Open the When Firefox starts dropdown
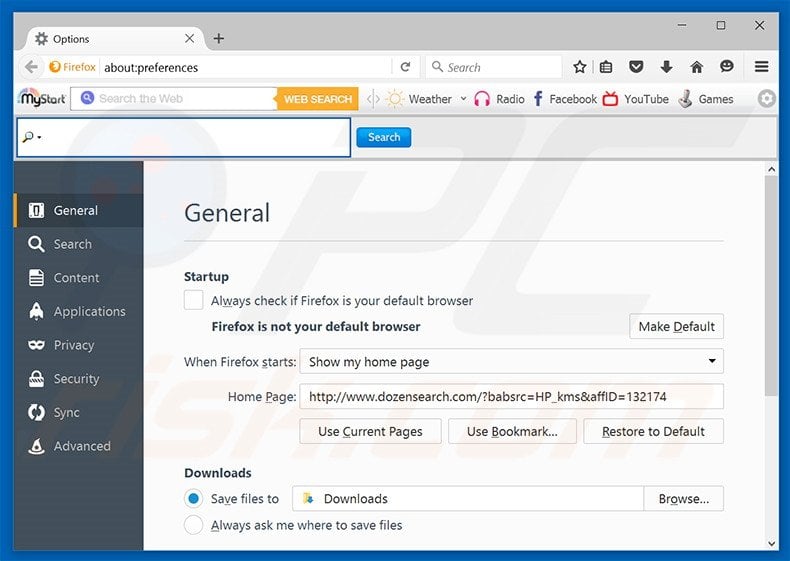790x561 pixels. (x=511, y=361)
